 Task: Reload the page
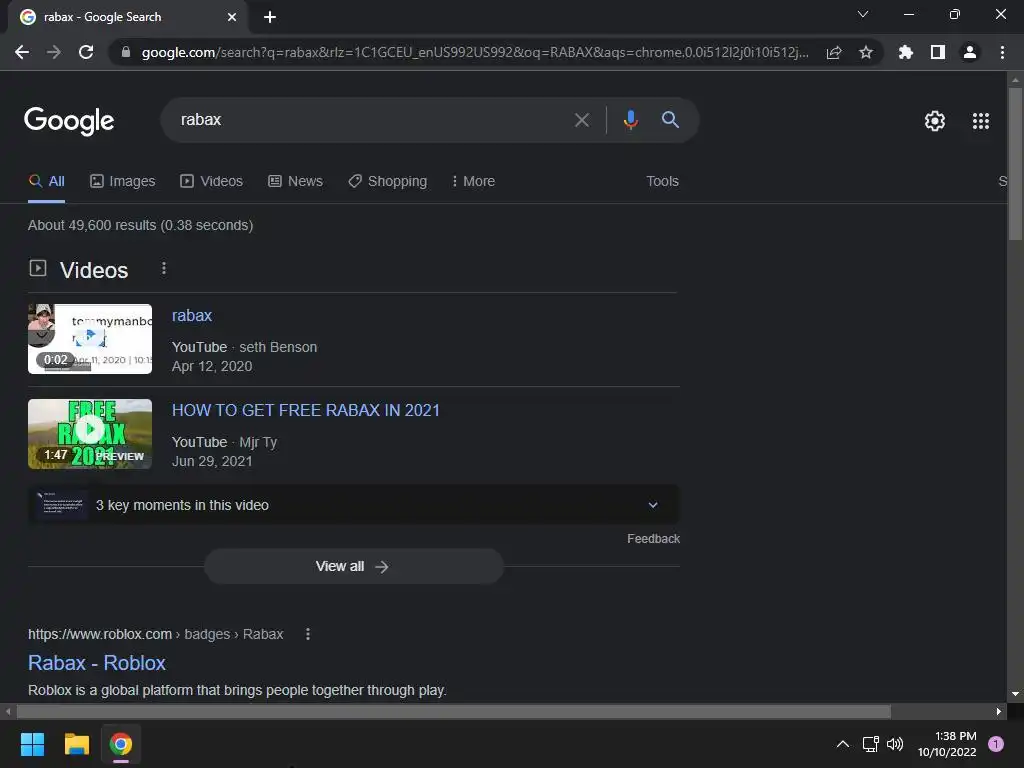(x=86, y=52)
